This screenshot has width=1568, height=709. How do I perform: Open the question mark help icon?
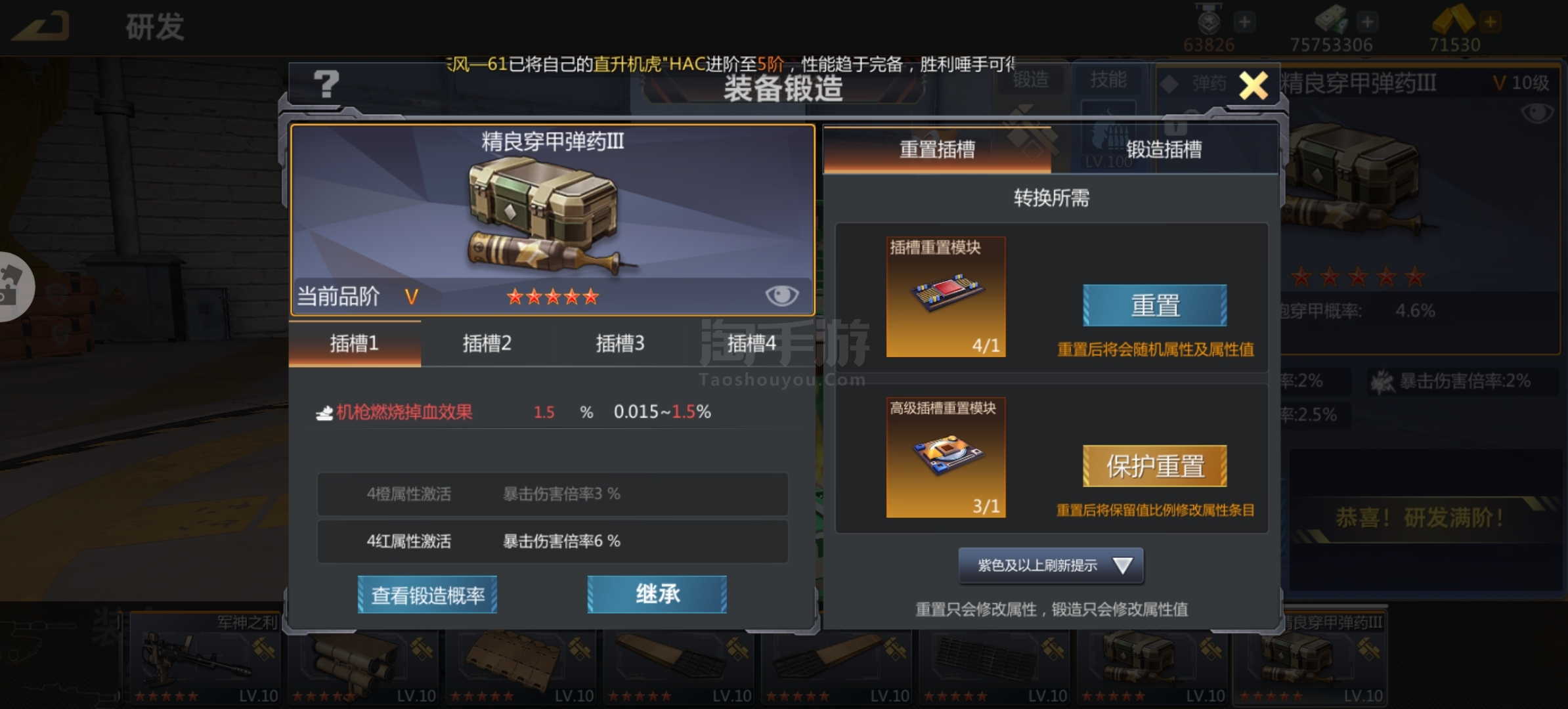(326, 84)
